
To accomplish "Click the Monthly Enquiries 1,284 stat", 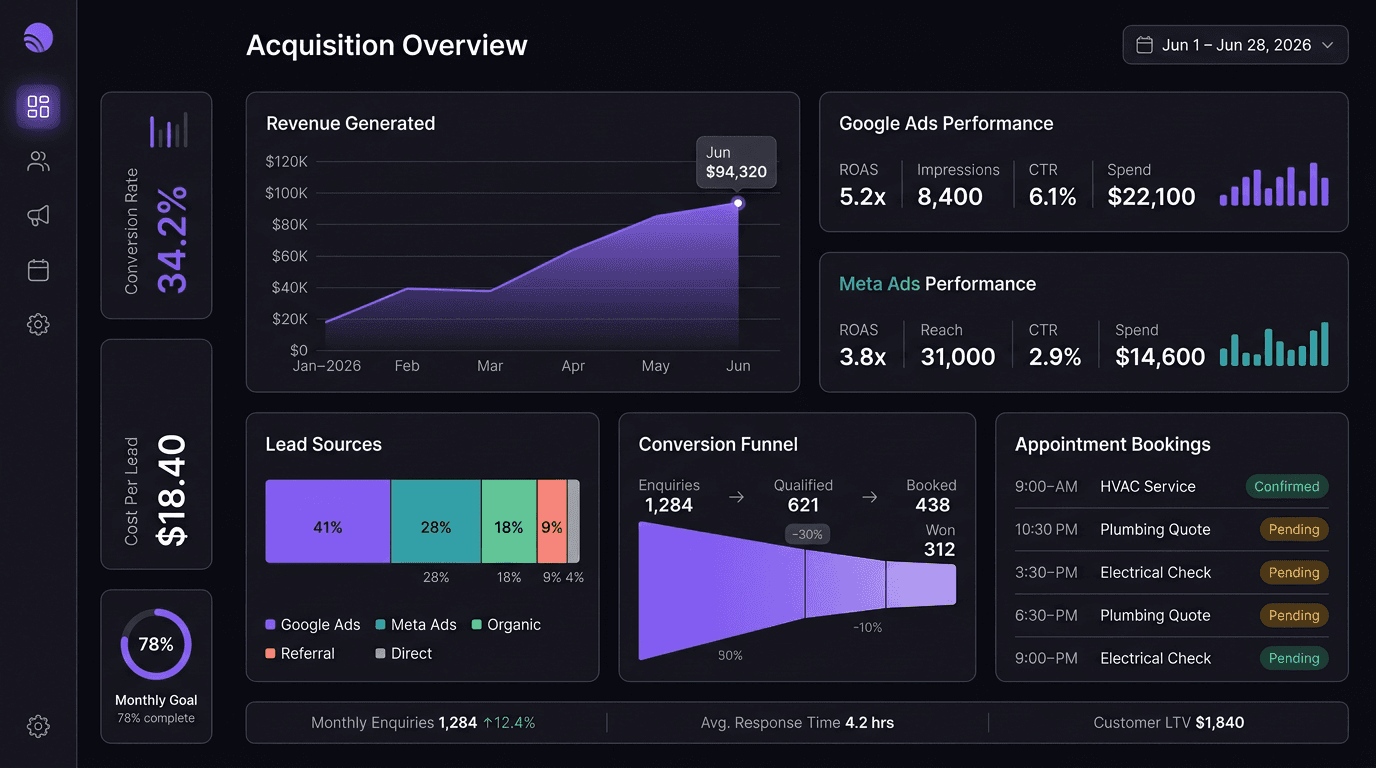I will click(x=423, y=722).
